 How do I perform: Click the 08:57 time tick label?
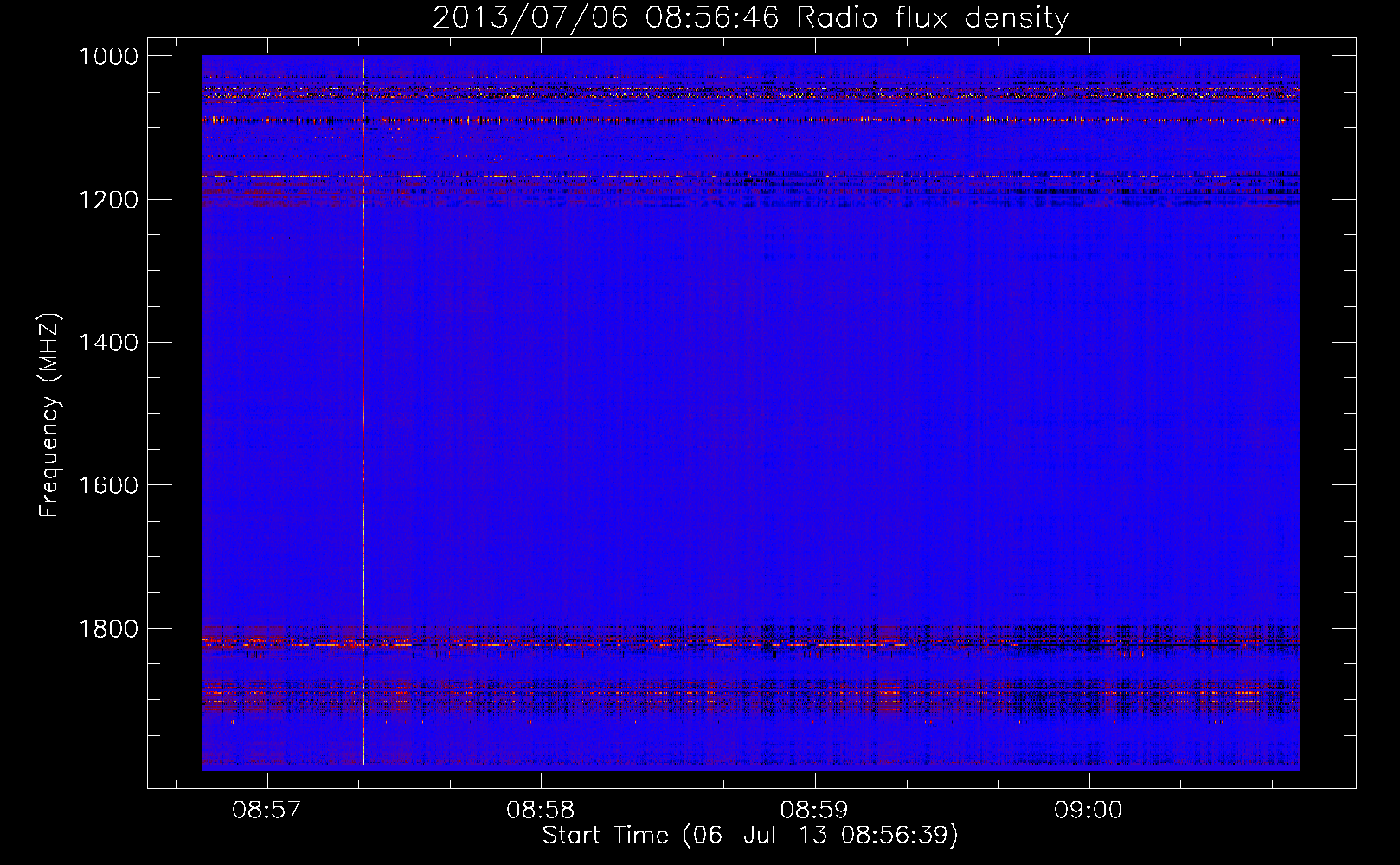[x=267, y=811]
